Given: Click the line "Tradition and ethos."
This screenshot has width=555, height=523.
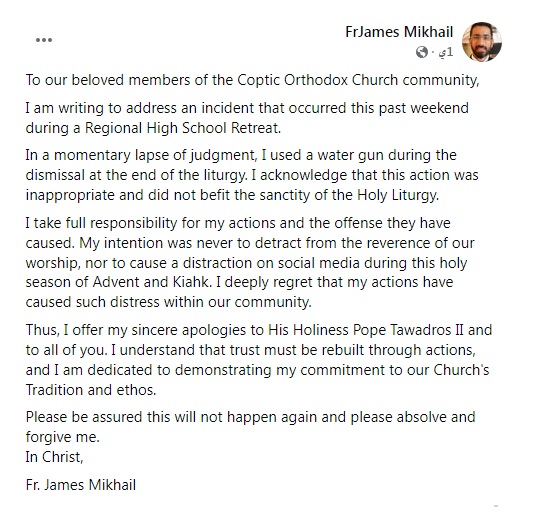Looking at the screenshot, I should pos(91,390).
